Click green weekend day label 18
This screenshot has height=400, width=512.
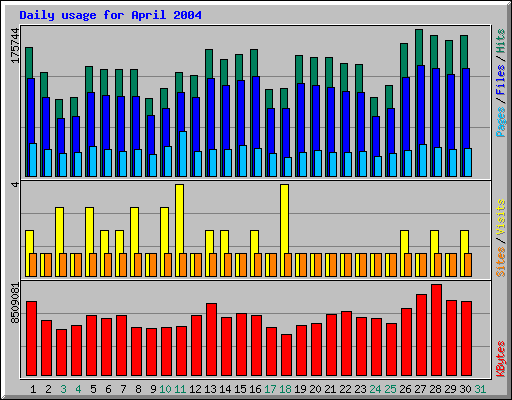click(285, 389)
